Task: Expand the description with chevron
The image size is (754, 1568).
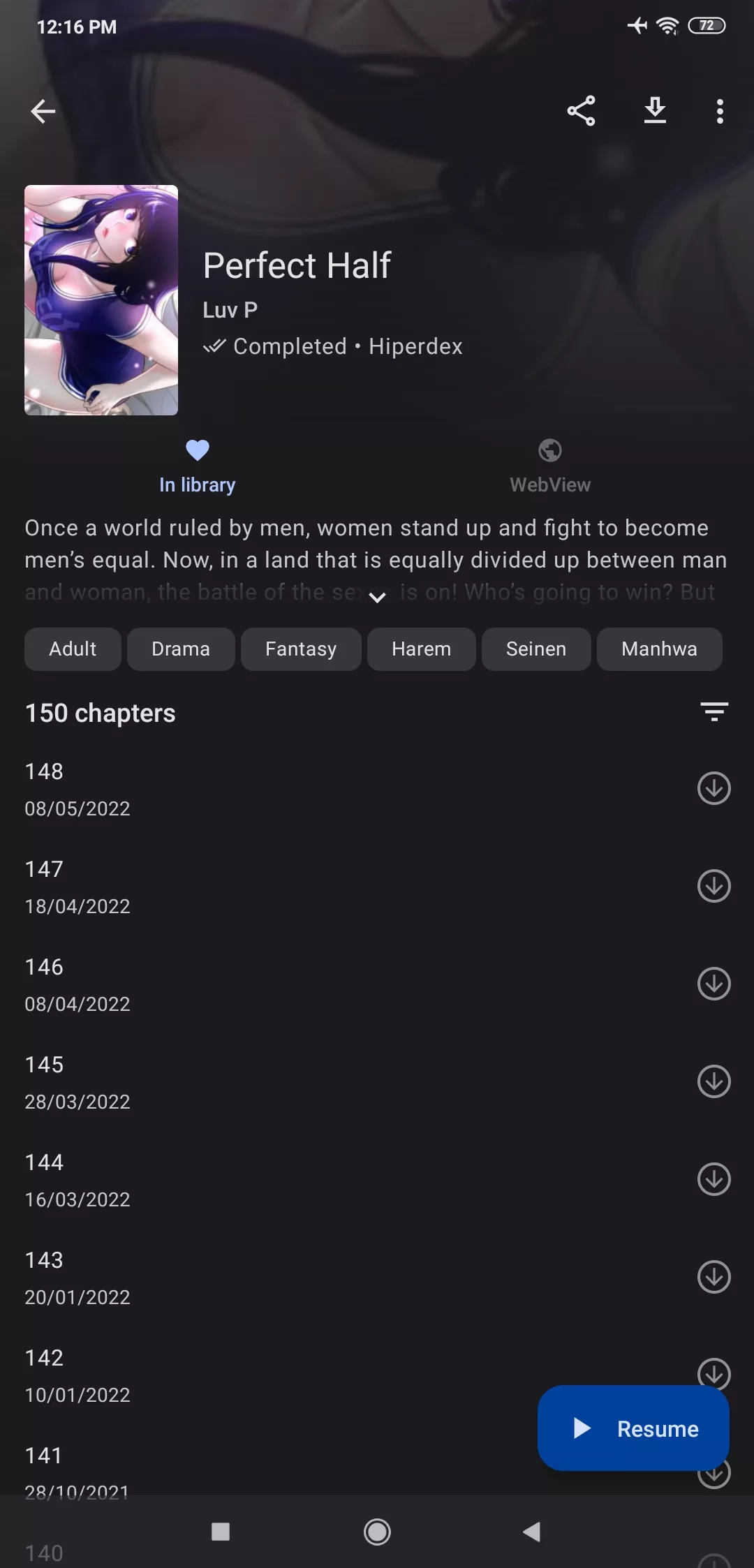Action: point(377,597)
